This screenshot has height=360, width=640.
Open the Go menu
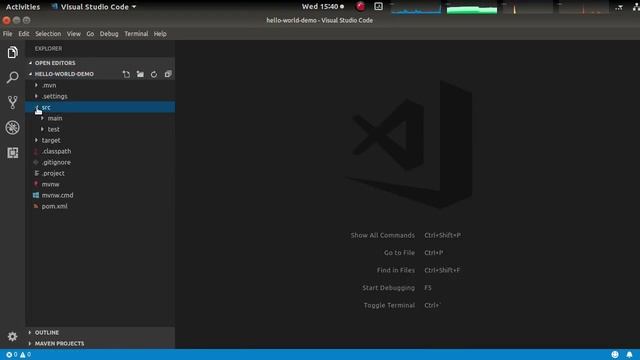(x=90, y=34)
